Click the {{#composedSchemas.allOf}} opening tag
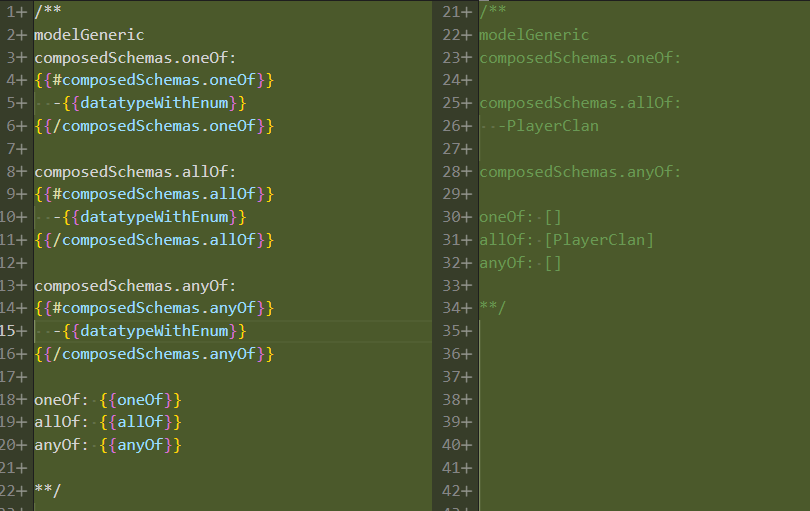Image resolution: width=810 pixels, height=511 pixels. point(154,194)
